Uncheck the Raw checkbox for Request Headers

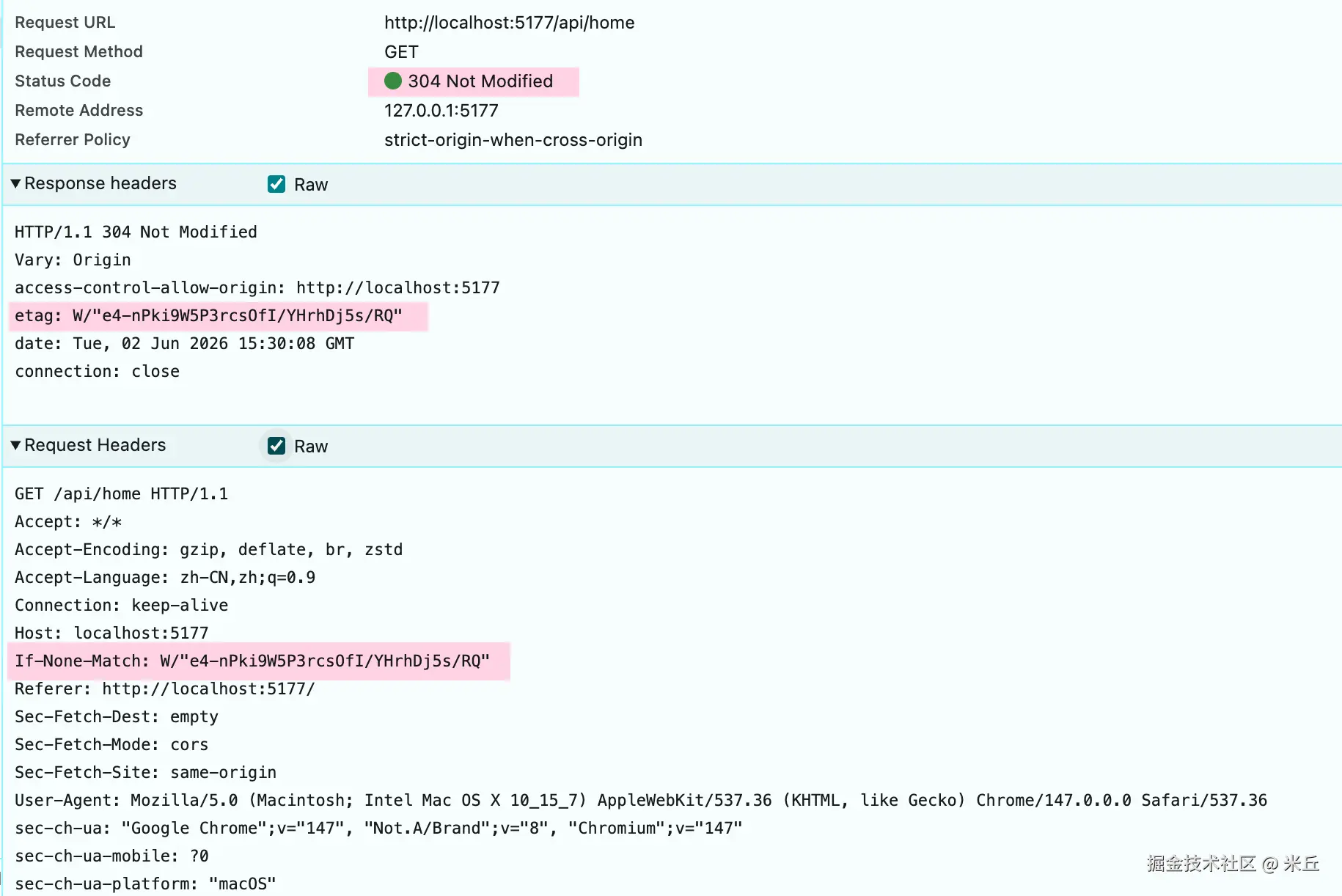pyautogui.click(x=276, y=446)
